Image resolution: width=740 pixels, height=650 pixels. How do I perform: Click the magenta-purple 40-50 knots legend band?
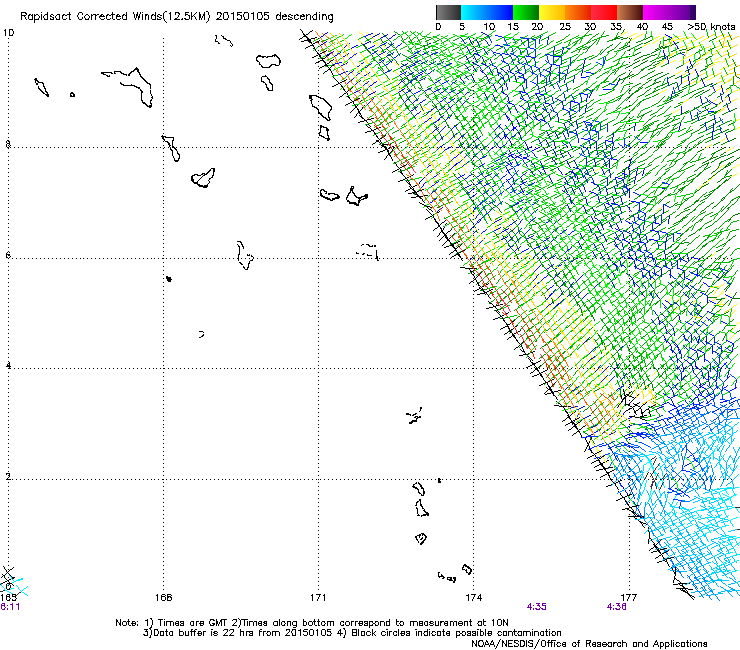click(669, 12)
